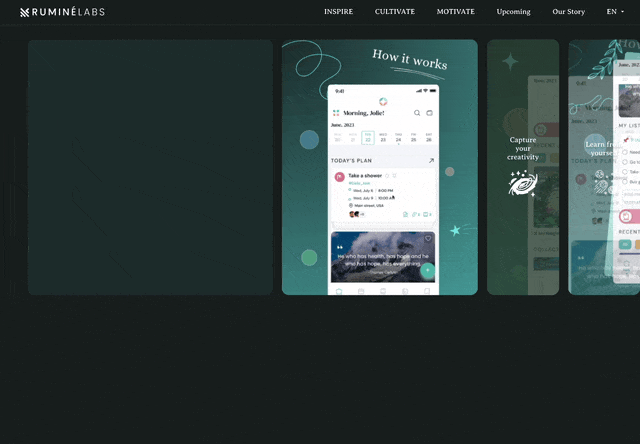Select date 23 in the calendar strip

[x=383, y=138]
